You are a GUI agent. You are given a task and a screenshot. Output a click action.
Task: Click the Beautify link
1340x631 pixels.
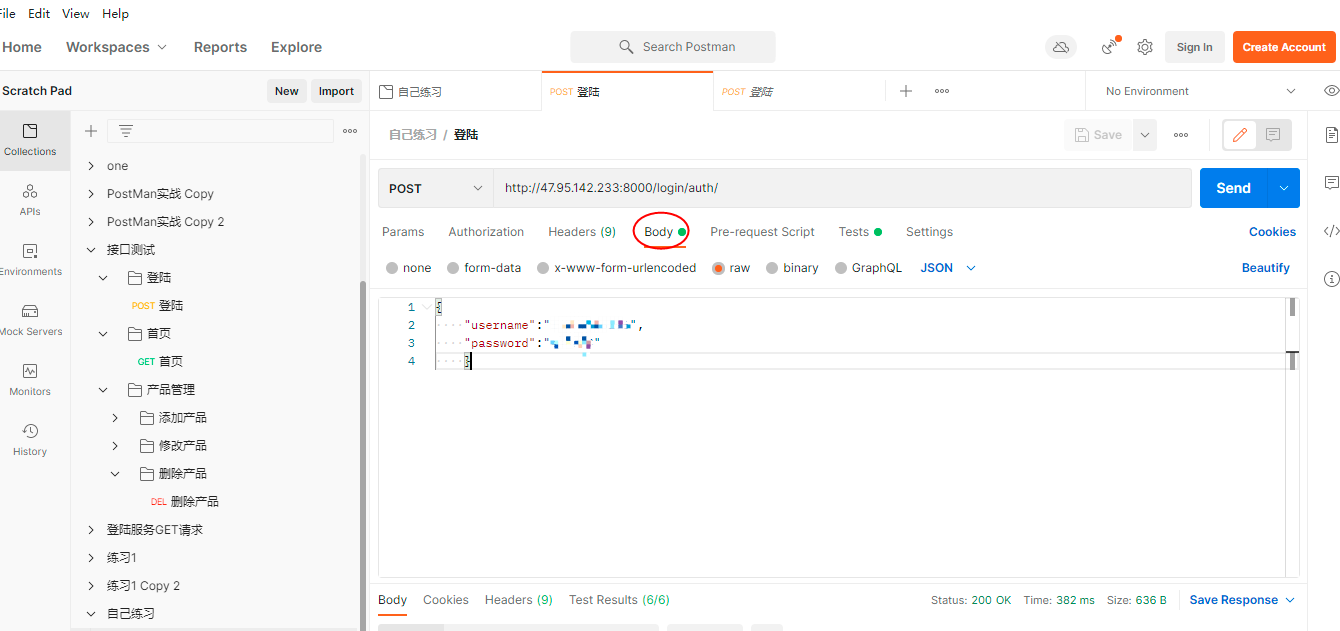1266,268
